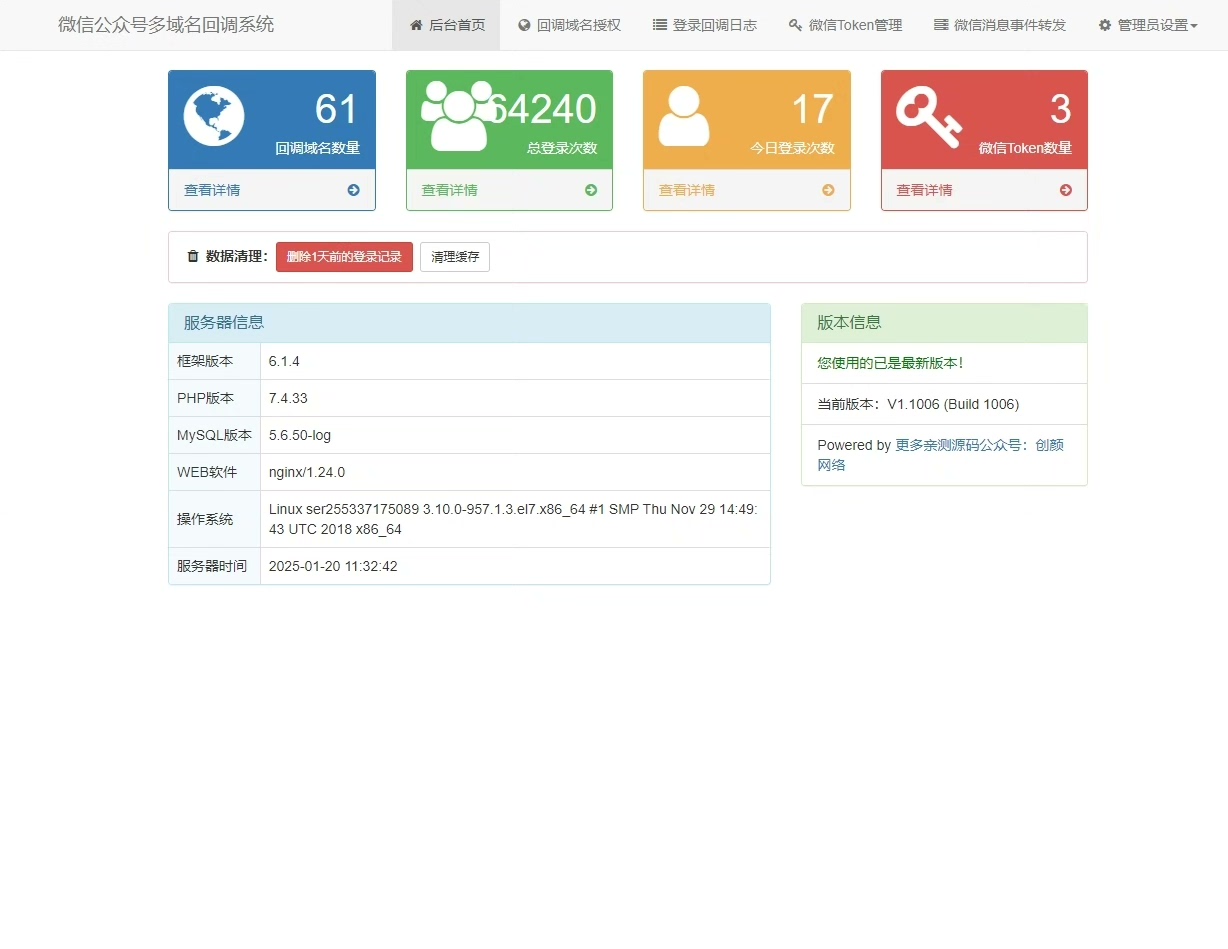
Task: Open 查看详情 under 微信Token数量
Action: 925,190
